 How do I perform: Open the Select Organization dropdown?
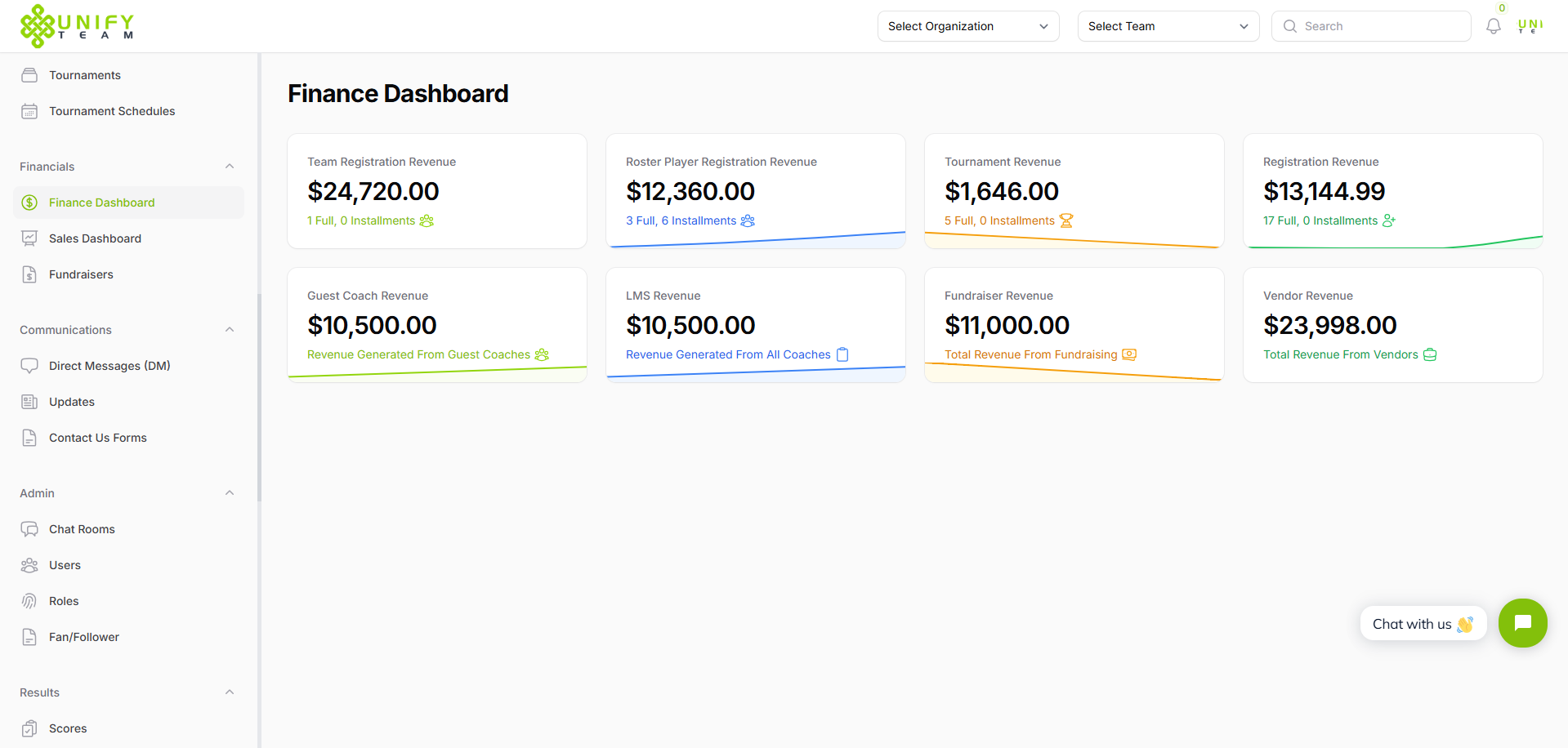coord(967,25)
